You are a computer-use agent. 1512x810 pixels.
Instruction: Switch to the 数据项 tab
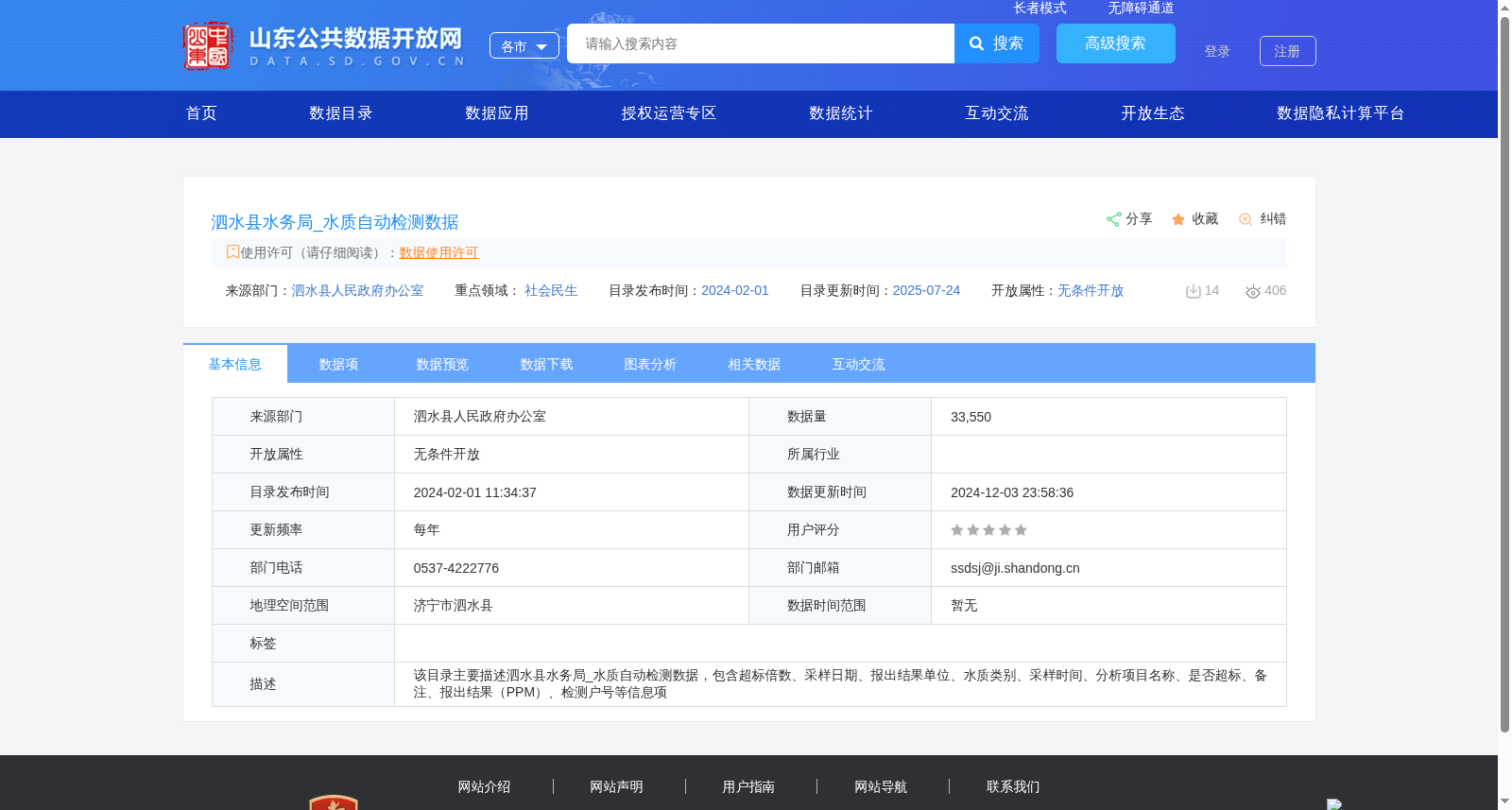(x=339, y=364)
